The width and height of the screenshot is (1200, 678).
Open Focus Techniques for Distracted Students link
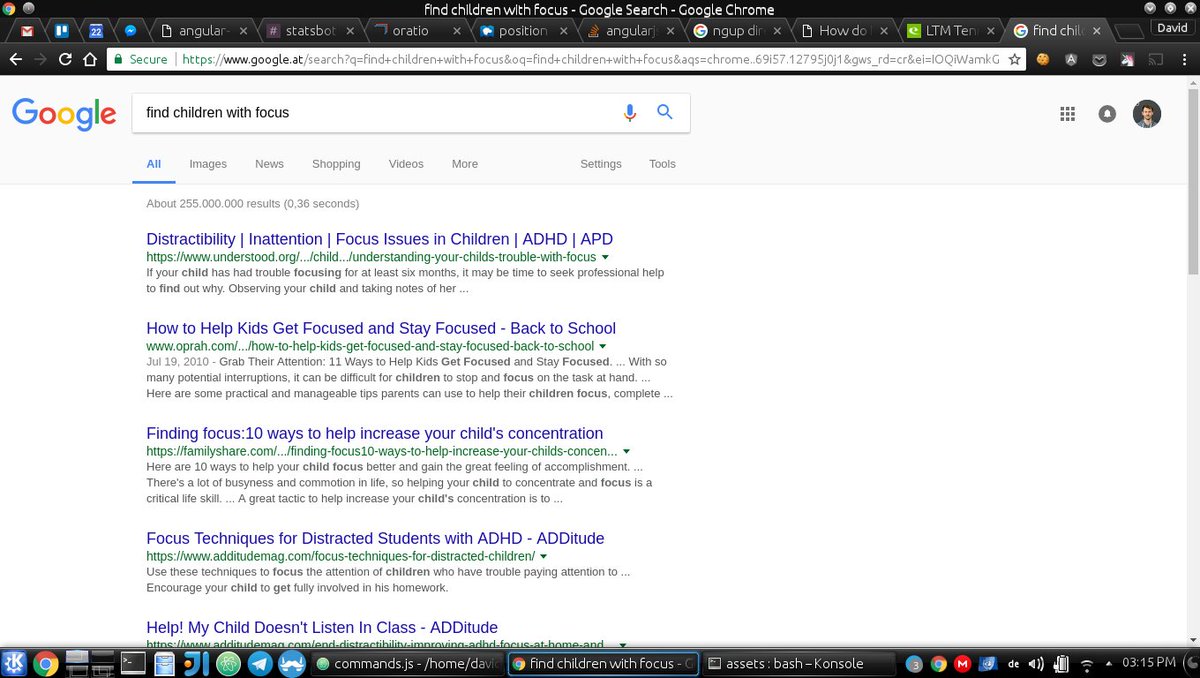[x=375, y=539]
